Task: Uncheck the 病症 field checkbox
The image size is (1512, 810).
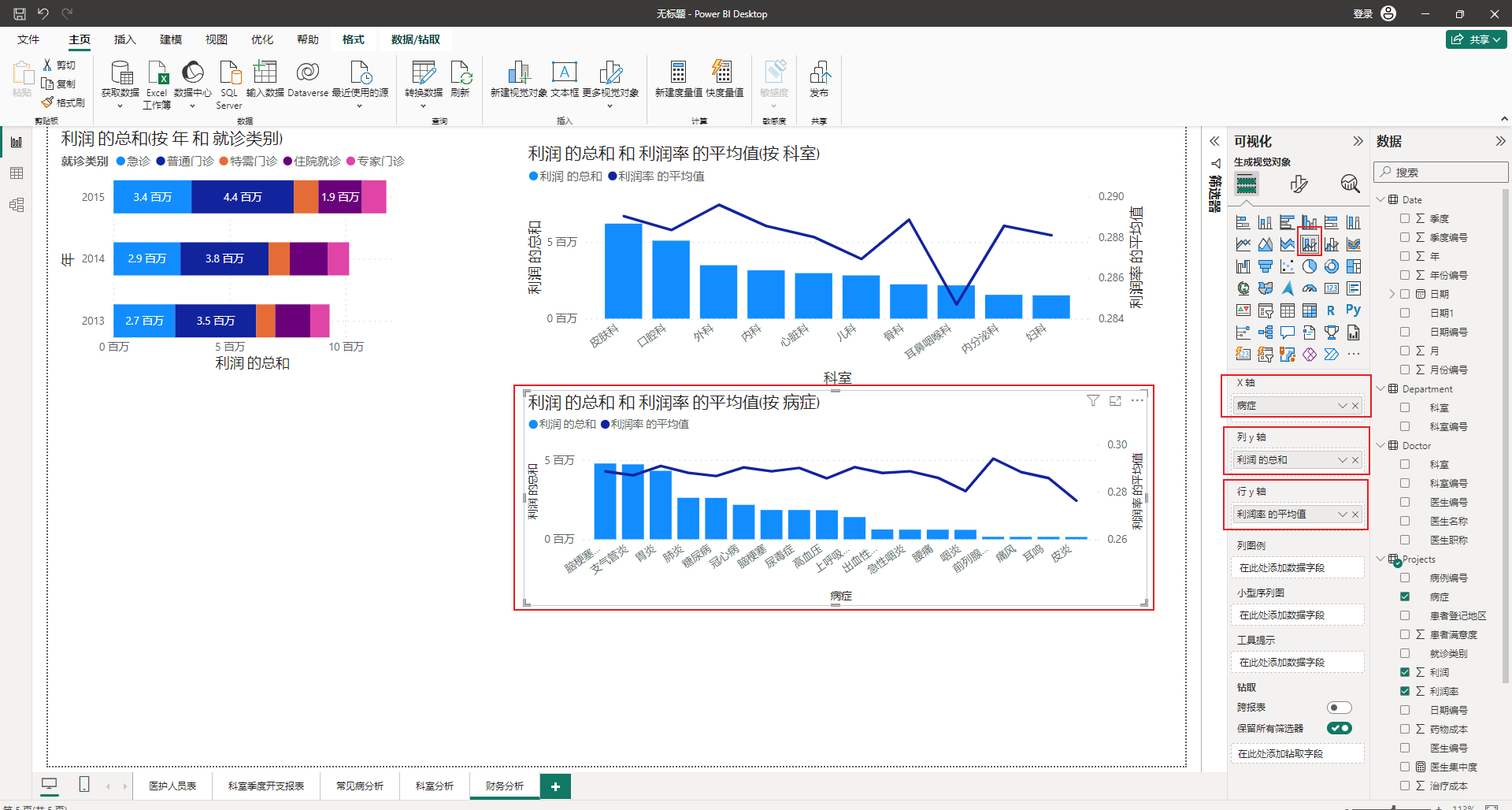Action: click(1405, 596)
